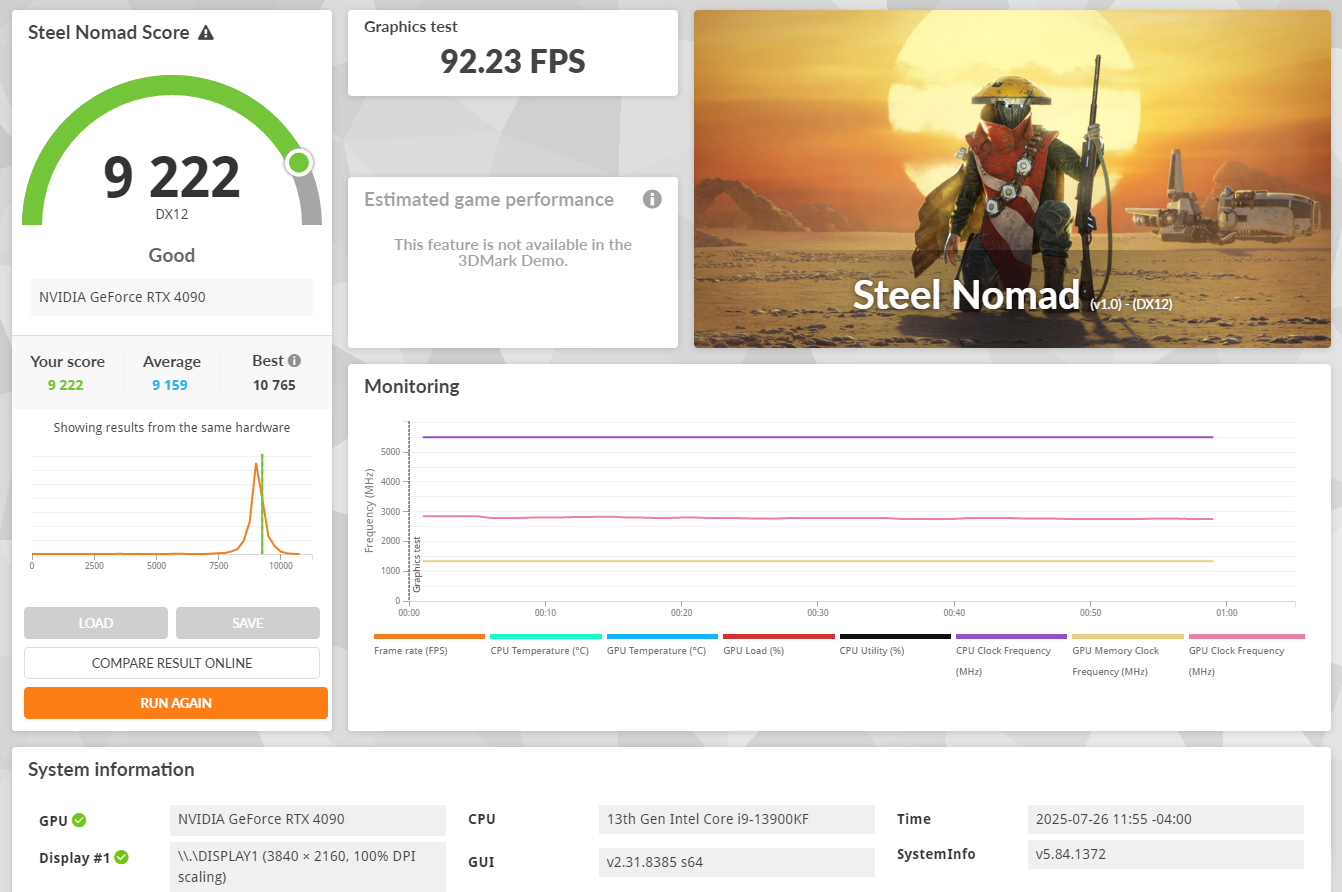Click the Best value 10 765
This screenshot has height=892, width=1342.
point(274,385)
